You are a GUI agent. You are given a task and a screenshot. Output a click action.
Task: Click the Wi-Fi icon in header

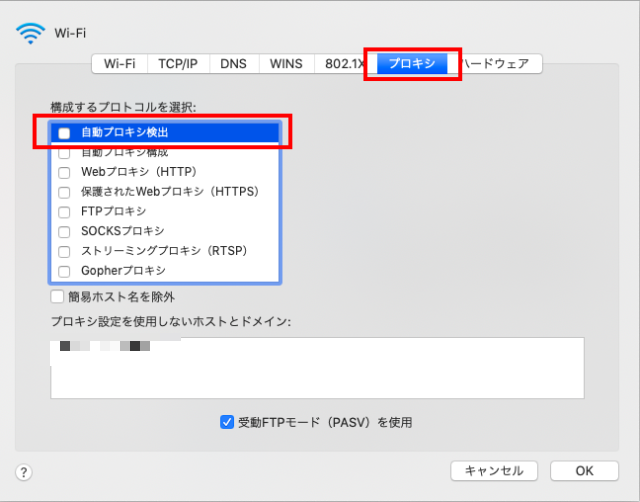pyautogui.click(x=31, y=32)
